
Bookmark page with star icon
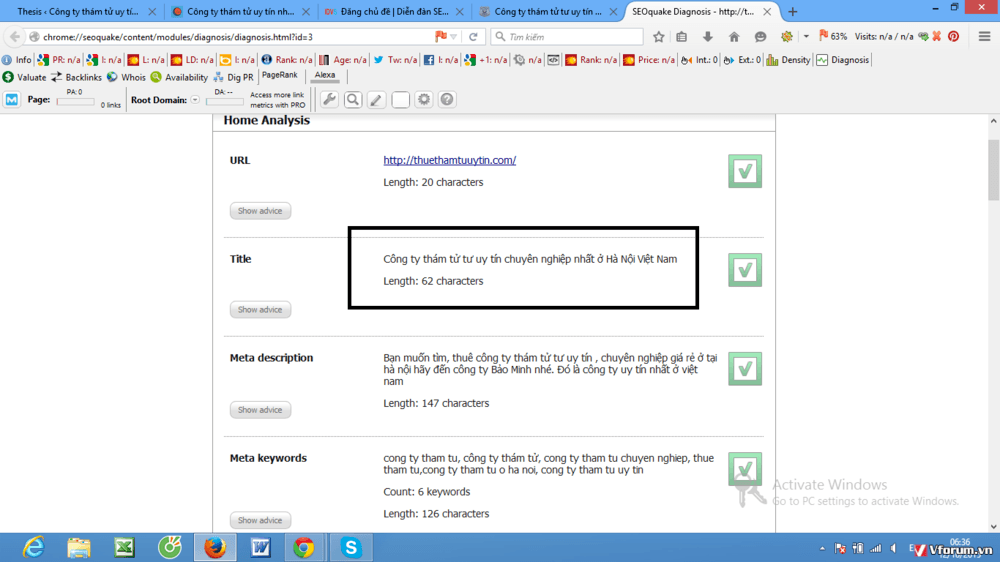pos(659,37)
